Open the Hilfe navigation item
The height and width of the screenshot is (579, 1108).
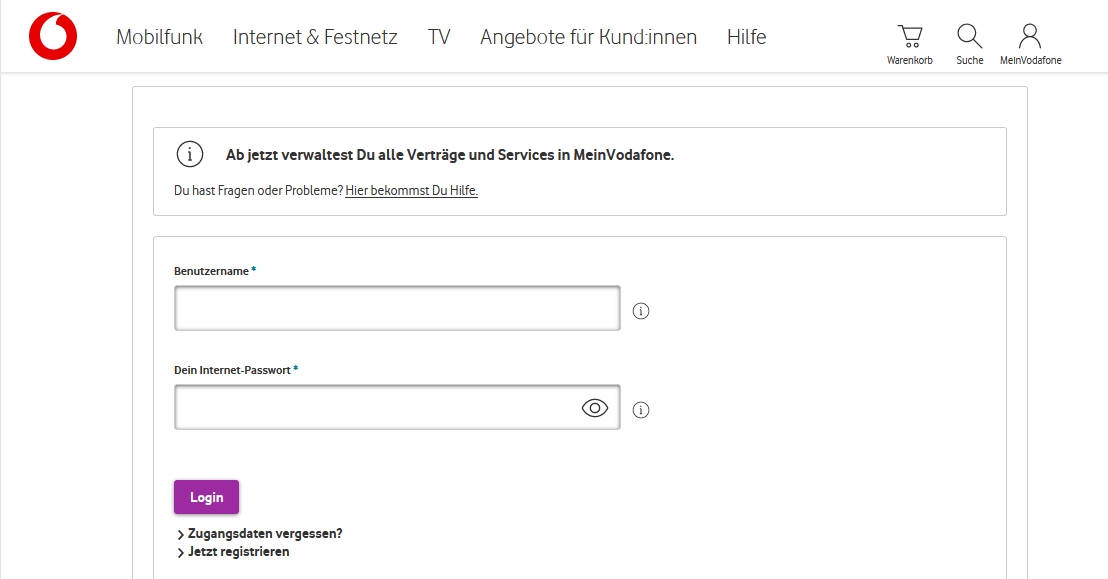[746, 37]
